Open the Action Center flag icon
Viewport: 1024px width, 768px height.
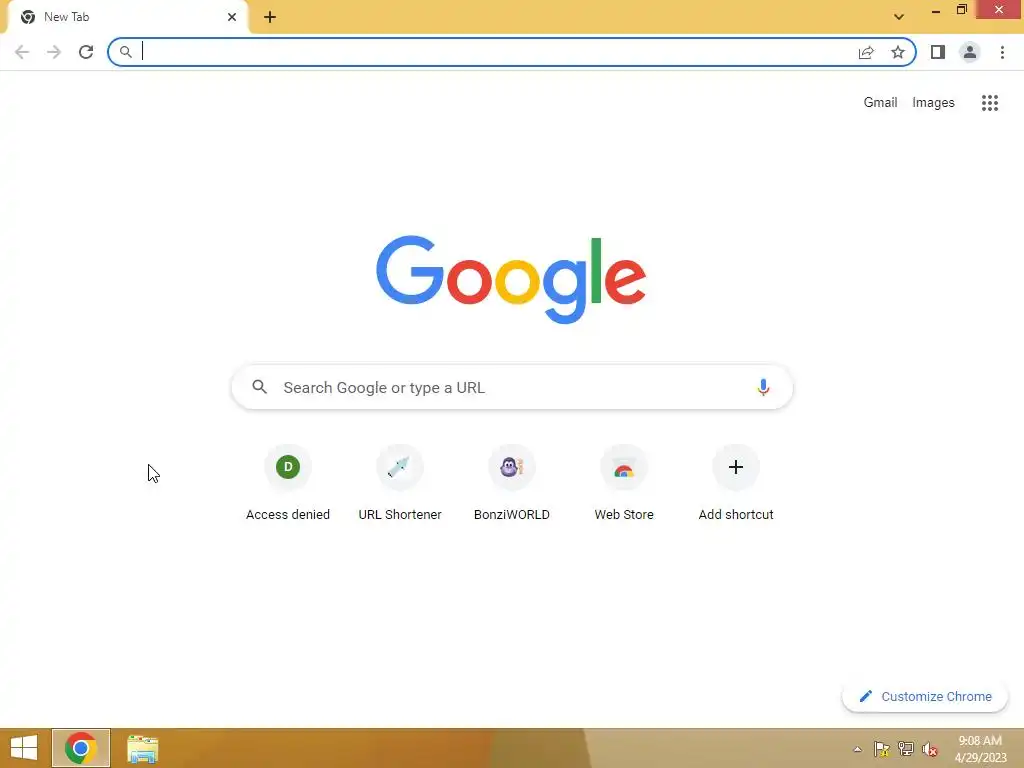click(882, 749)
